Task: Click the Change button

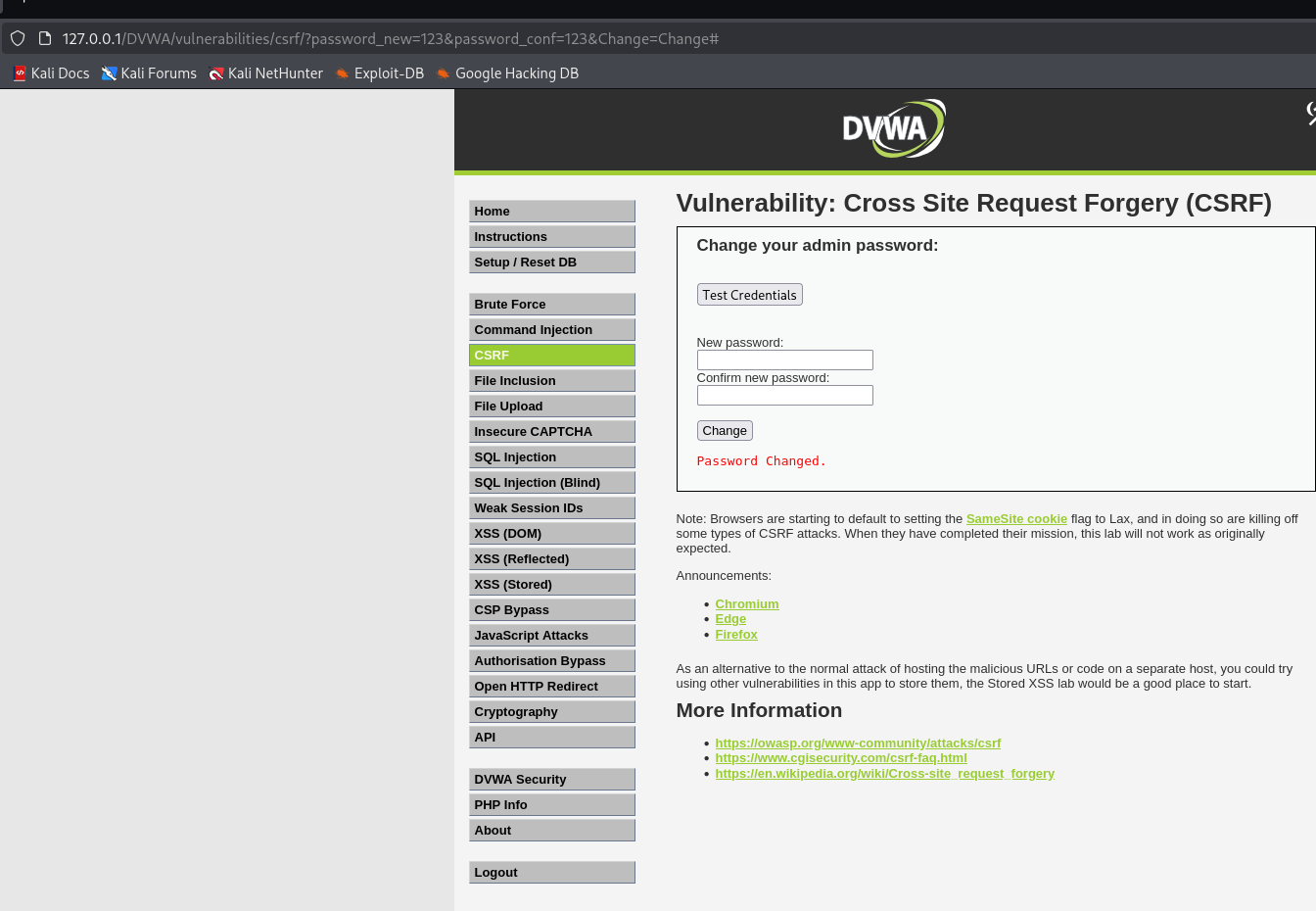Action: [725, 431]
